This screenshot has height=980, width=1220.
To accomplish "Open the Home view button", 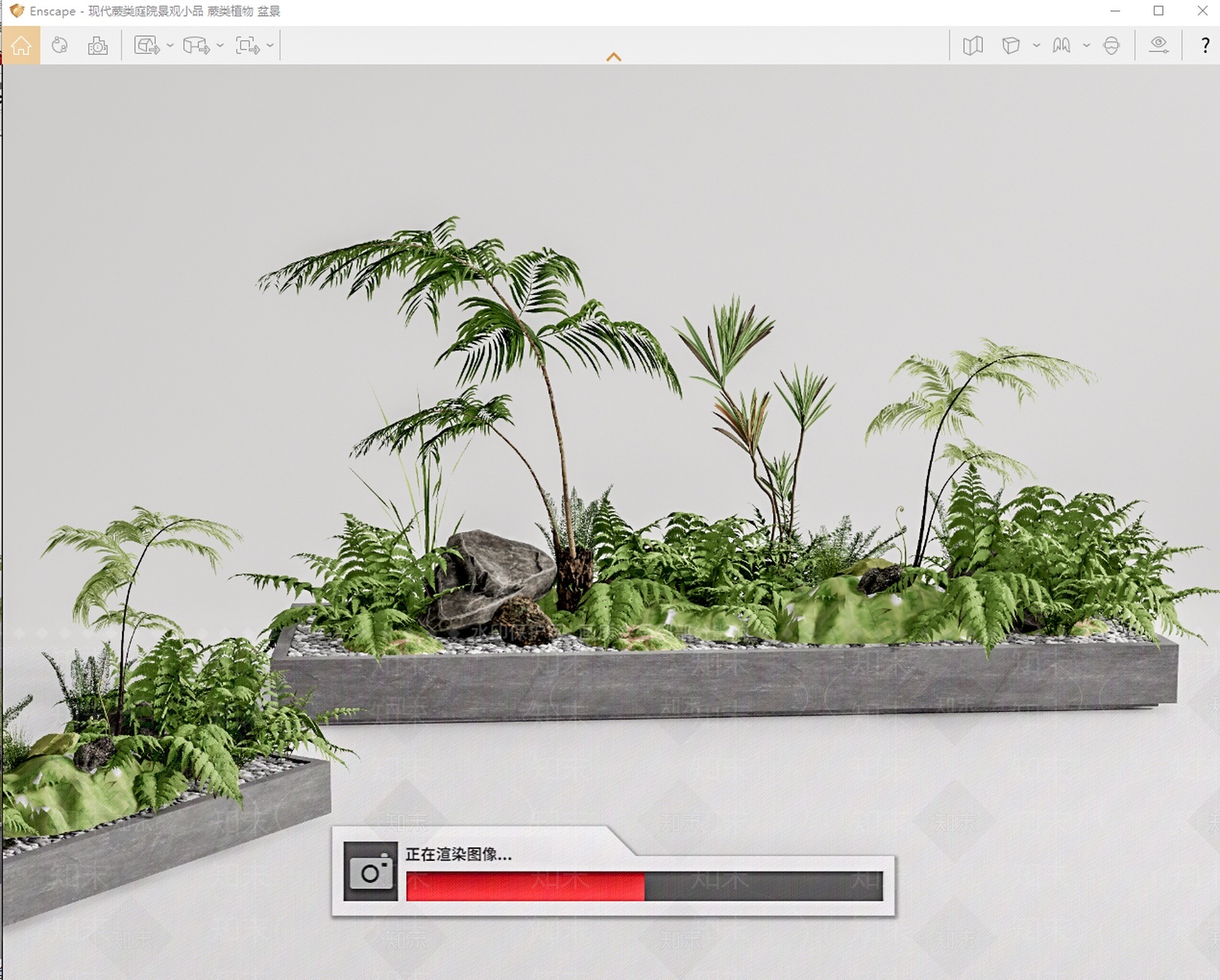I will tap(21, 46).
